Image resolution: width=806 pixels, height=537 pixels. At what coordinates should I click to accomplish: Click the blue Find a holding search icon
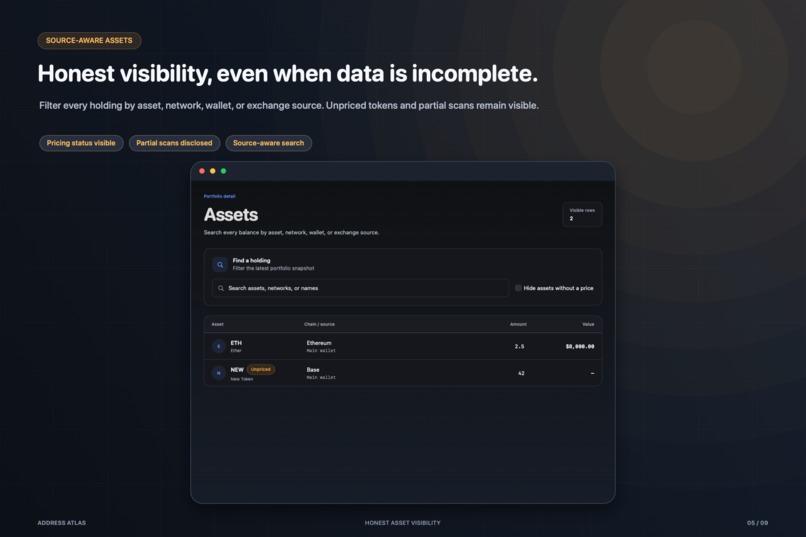tap(220, 265)
